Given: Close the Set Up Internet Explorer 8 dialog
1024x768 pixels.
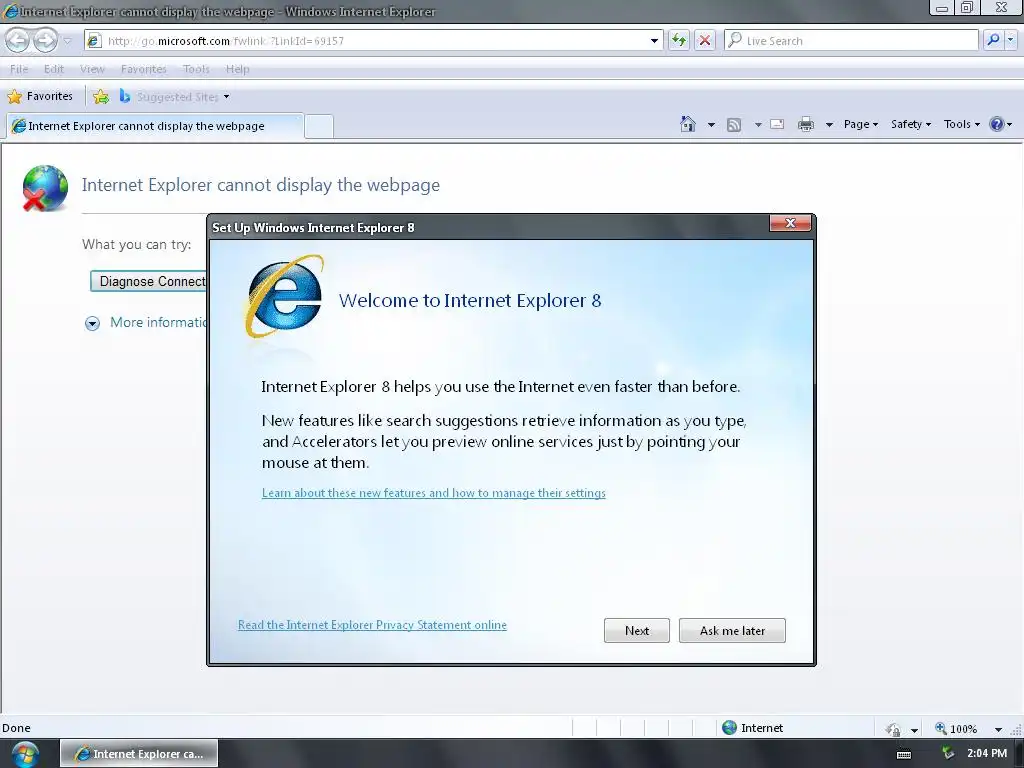Looking at the screenshot, I should point(790,223).
